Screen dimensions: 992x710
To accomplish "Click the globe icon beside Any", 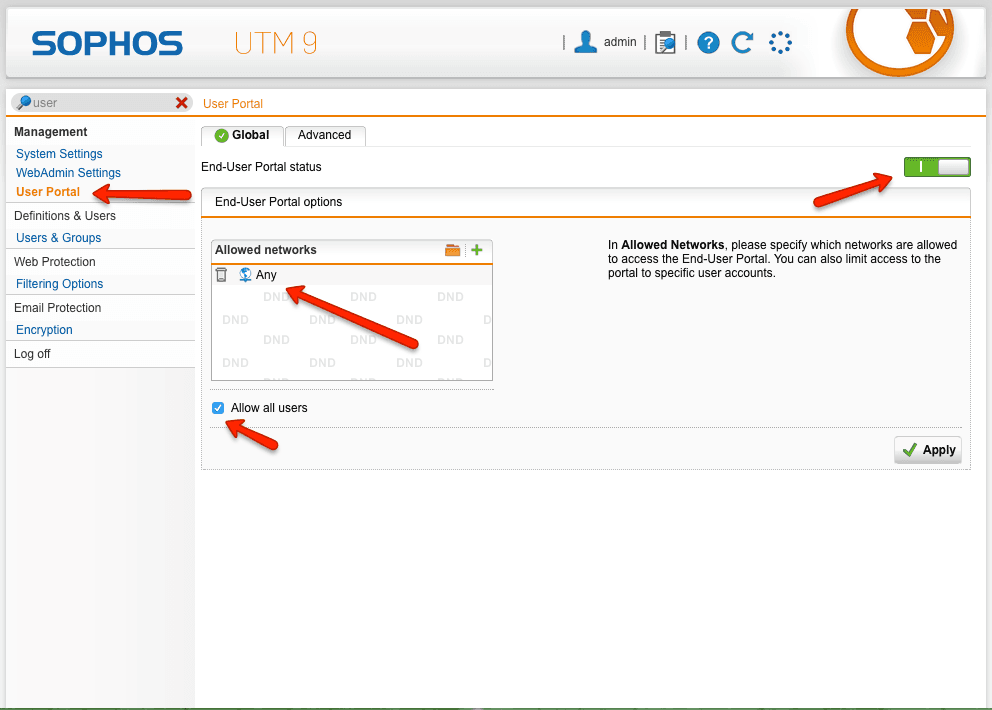I will coord(245,275).
